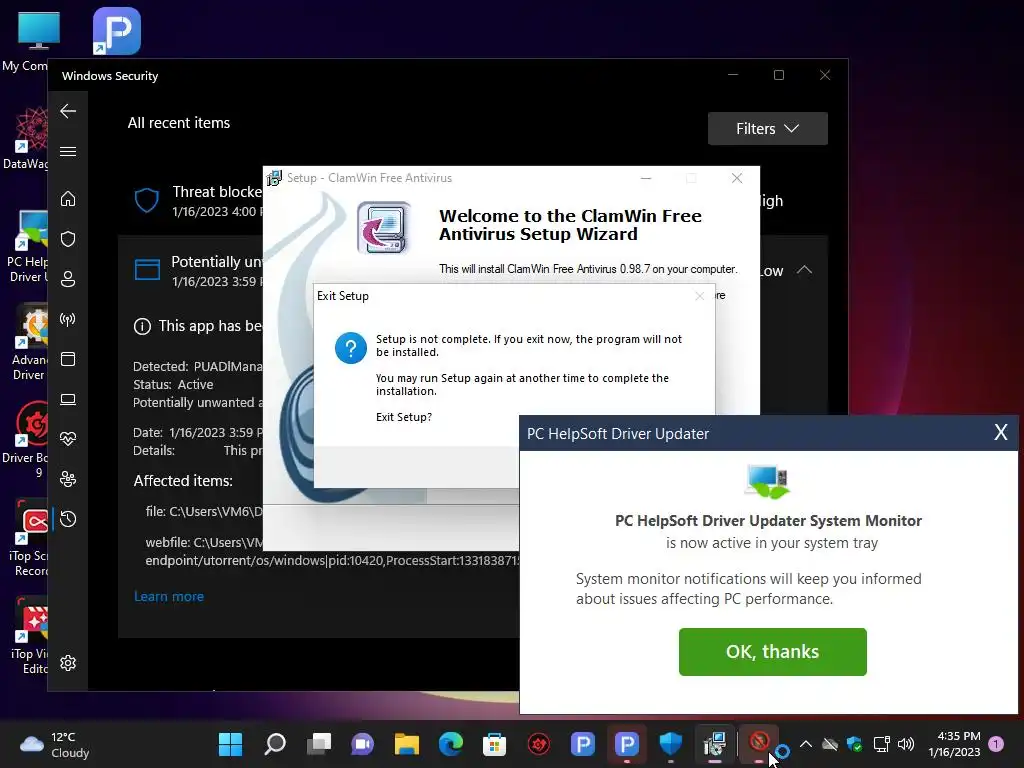
Task: Open Microsoft Store from taskbar
Action: click(x=494, y=744)
